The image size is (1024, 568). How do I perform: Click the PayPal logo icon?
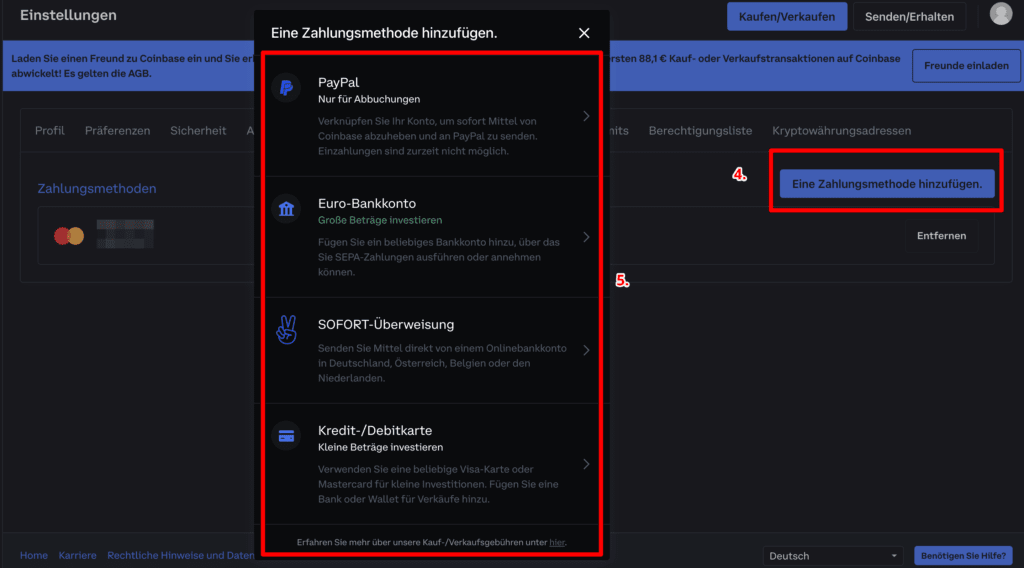pyautogui.click(x=286, y=87)
